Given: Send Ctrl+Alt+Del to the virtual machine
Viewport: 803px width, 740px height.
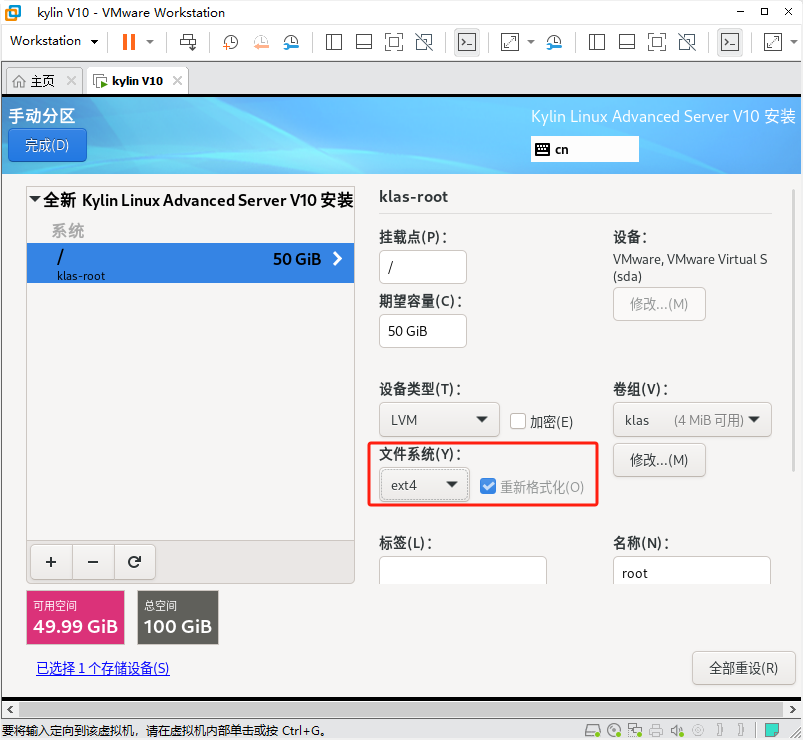Looking at the screenshot, I should [x=188, y=41].
